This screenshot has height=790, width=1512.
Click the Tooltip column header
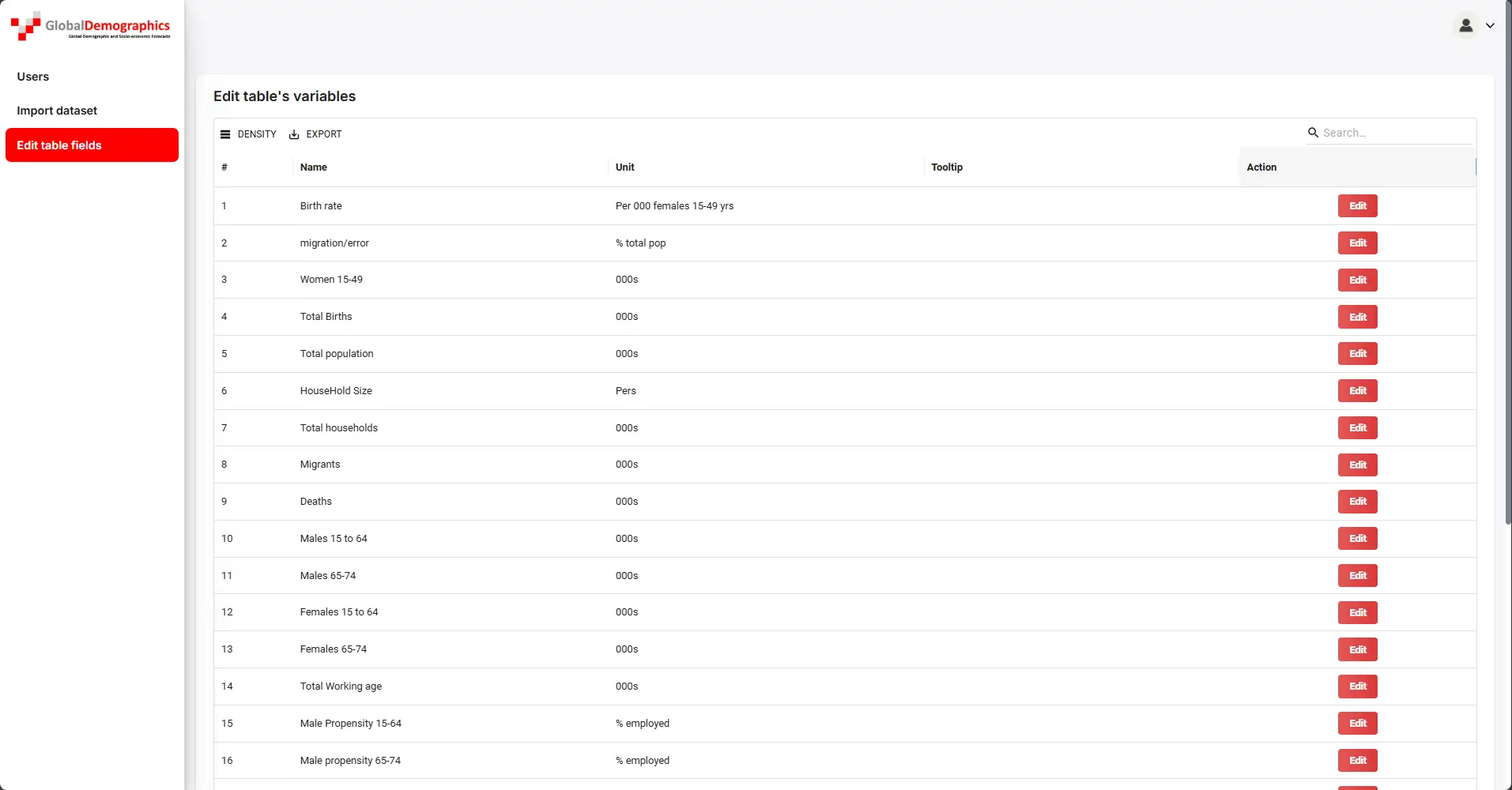(x=946, y=167)
